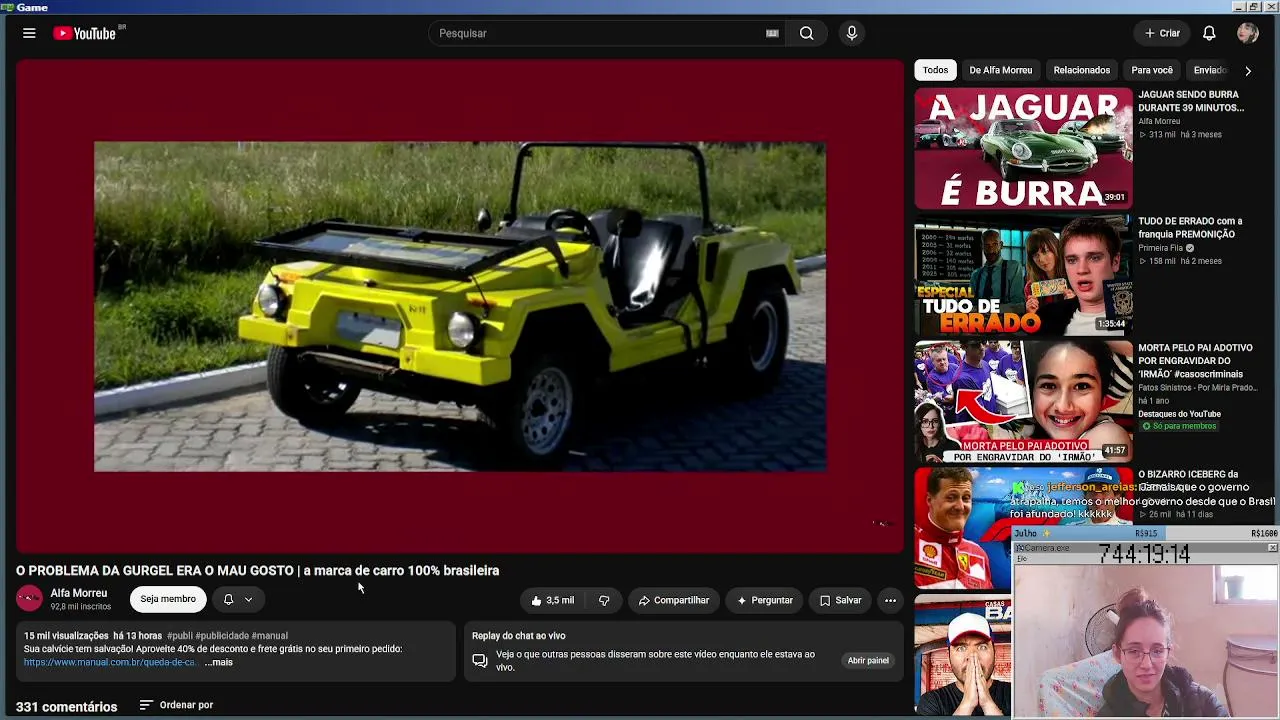Open 'JAGUAR SENDO BURRA DURANTE 39 MINUTOS' title
The image size is (1280, 720).
1191,101
